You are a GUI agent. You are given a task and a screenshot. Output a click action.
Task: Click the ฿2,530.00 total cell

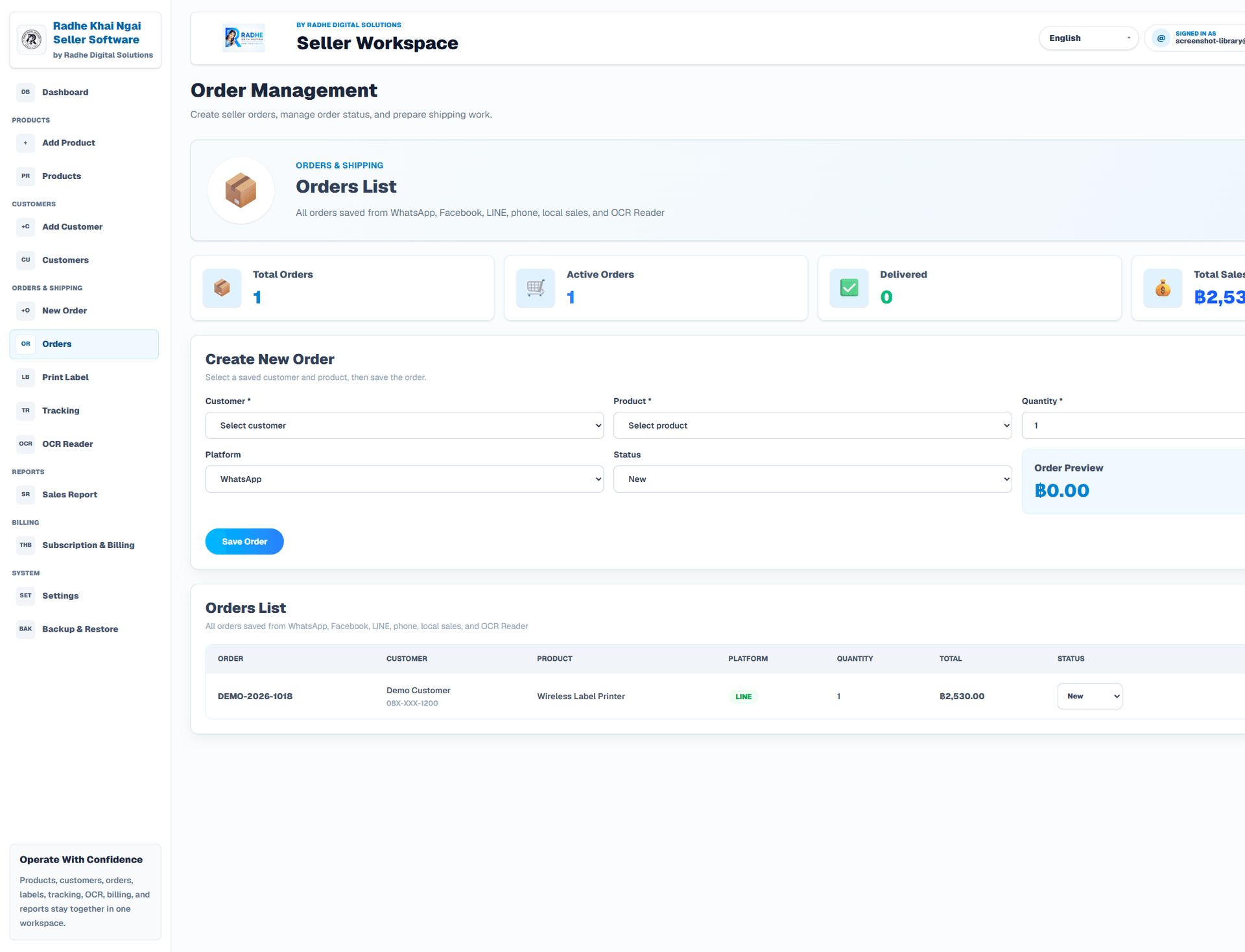pos(962,696)
